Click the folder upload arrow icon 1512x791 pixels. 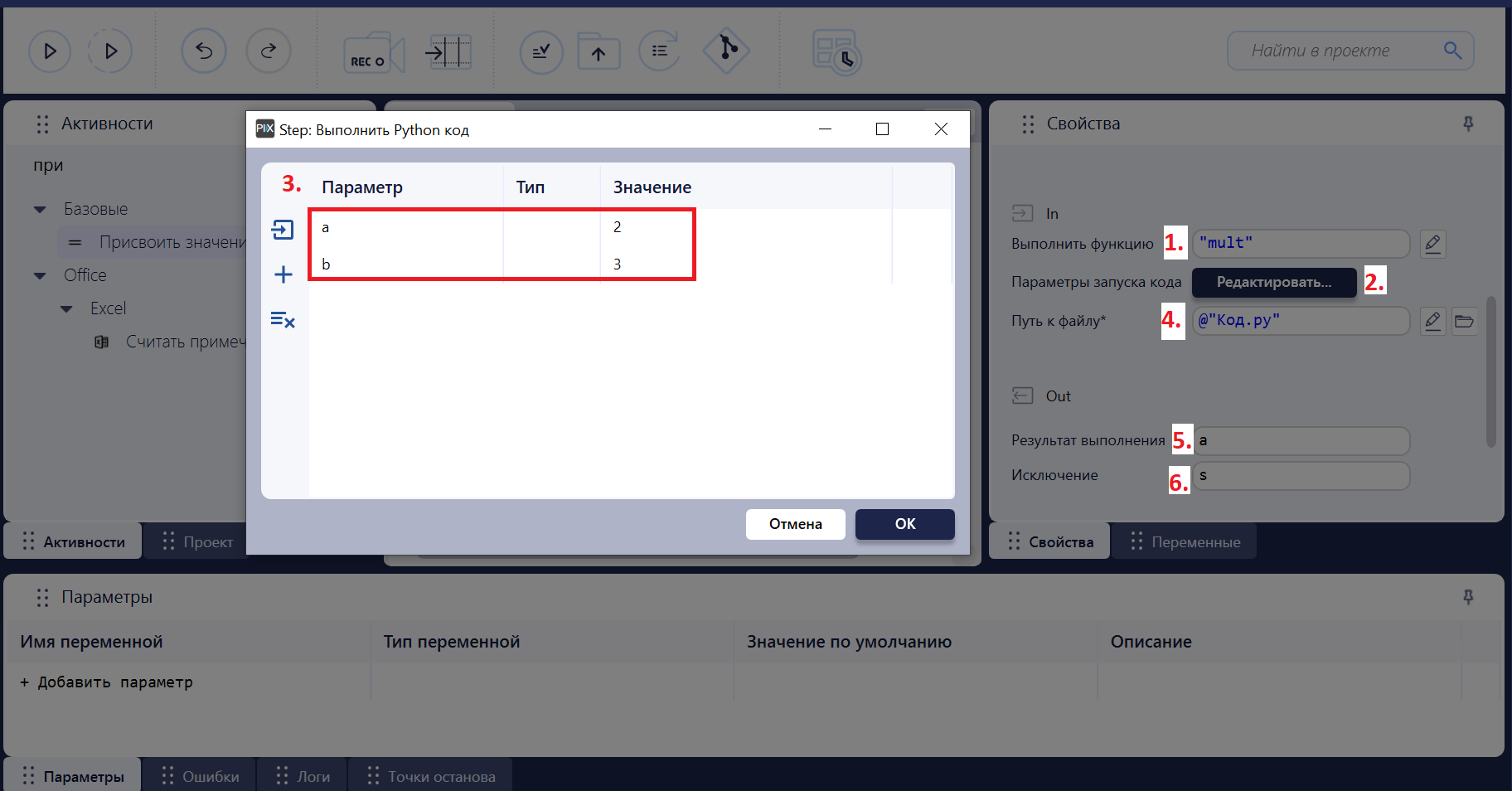598,52
